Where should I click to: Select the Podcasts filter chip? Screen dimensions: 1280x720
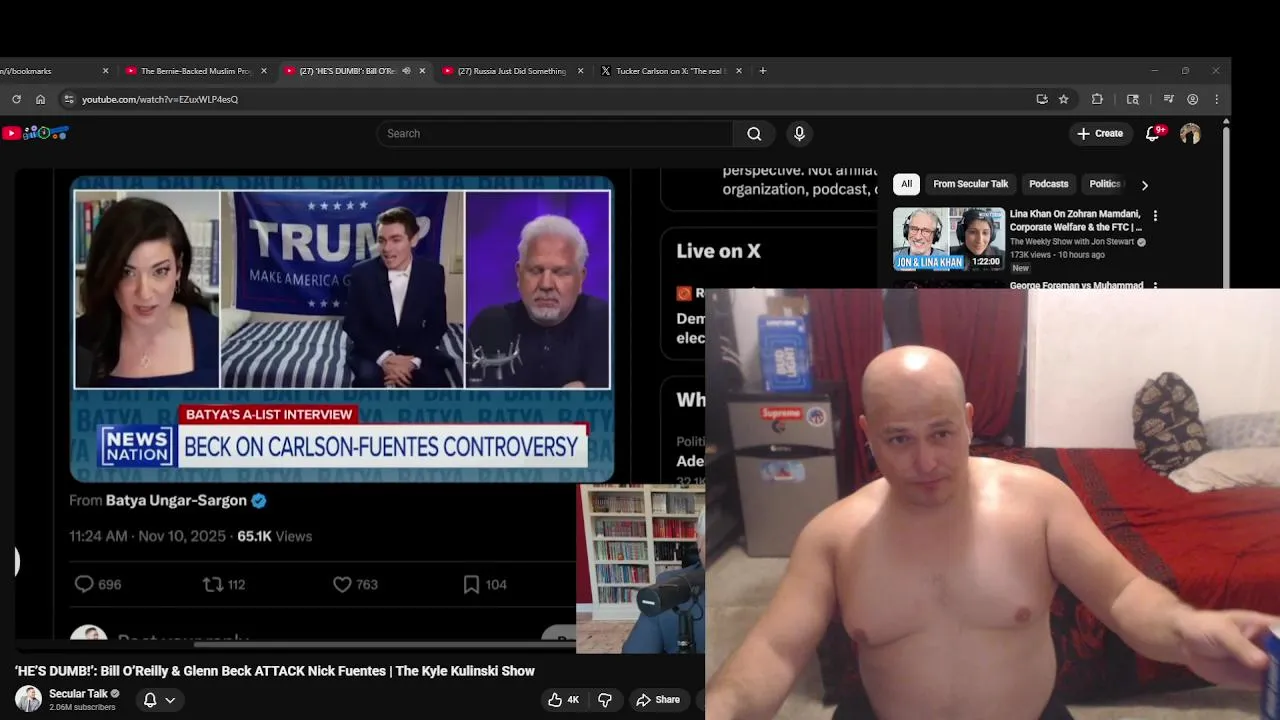pyautogui.click(x=1048, y=184)
